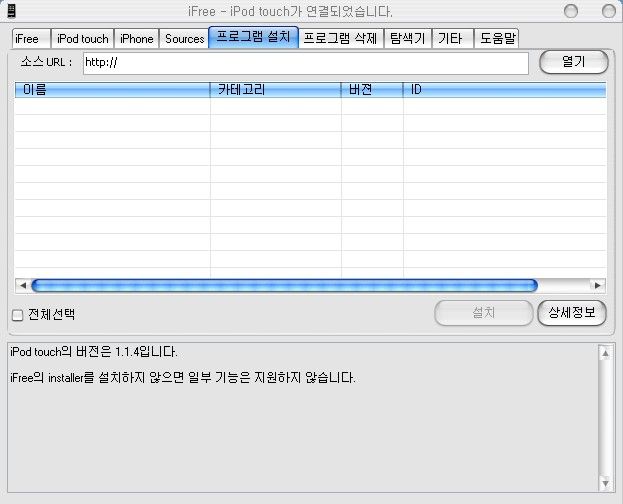Switch to the iFree tab
Screen dimensions: 623x504
(31, 39)
